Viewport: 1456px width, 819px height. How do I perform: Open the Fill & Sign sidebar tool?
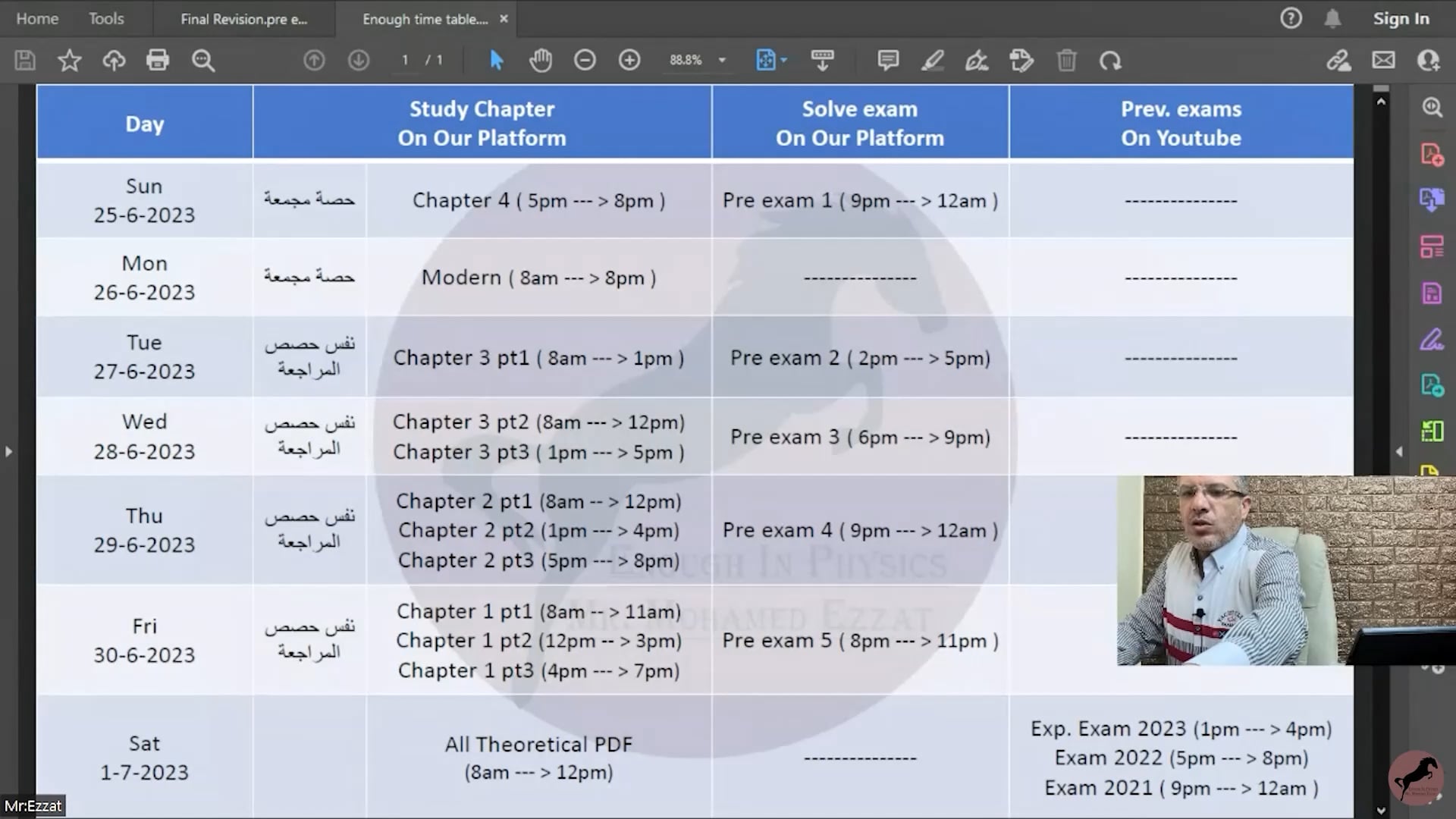point(1432,339)
